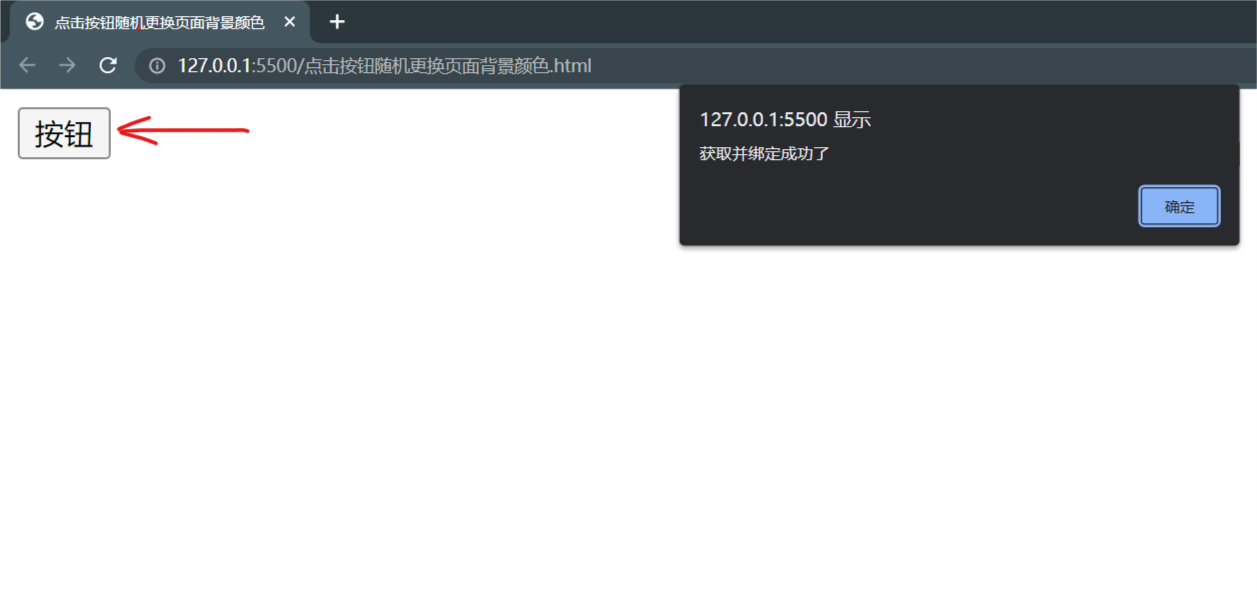Click the 按钮 button on the page
The width and height of the screenshot is (1257, 603).
tap(64, 133)
